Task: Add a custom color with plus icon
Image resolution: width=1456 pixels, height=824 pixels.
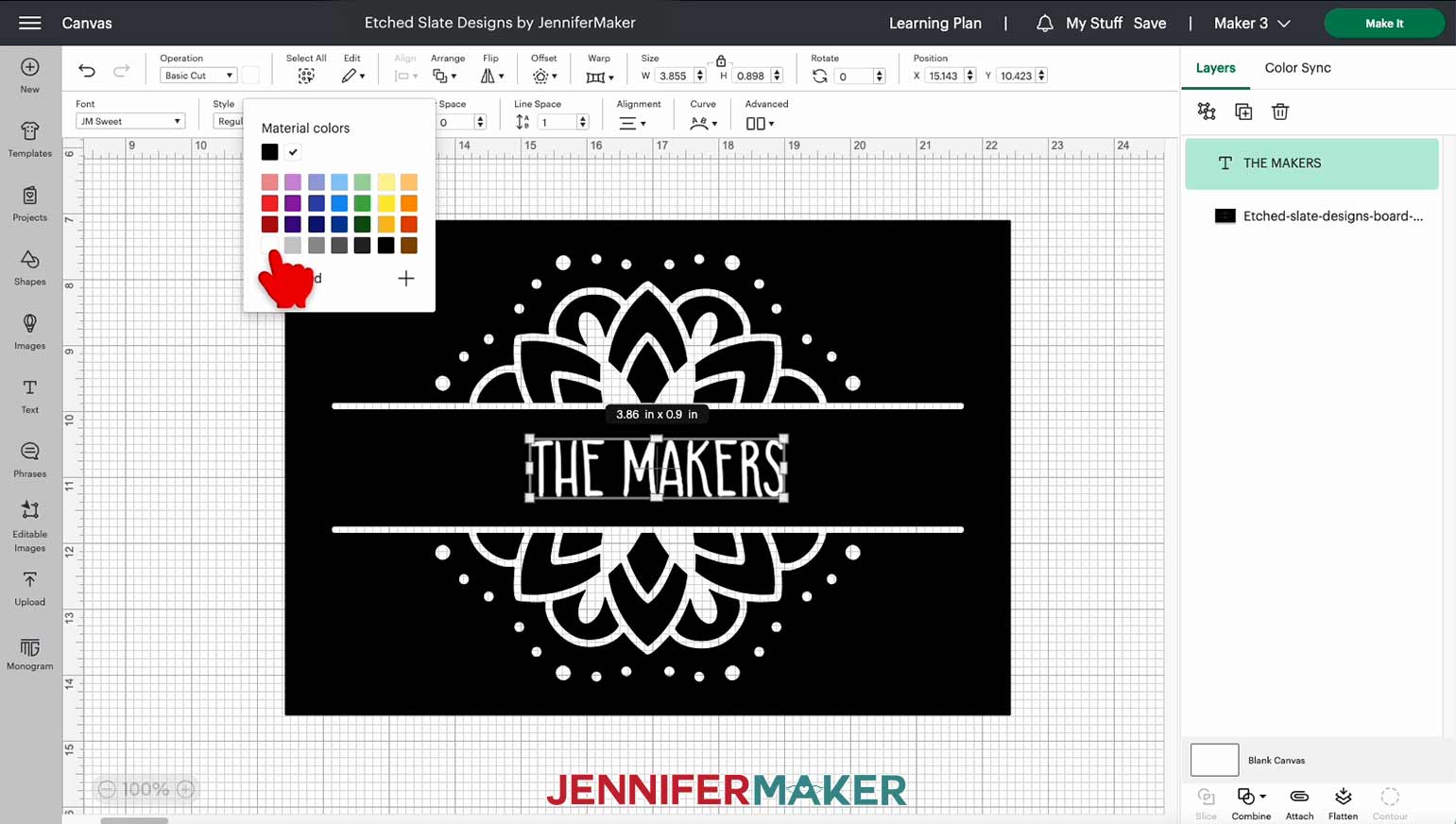Action: pyautogui.click(x=406, y=278)
